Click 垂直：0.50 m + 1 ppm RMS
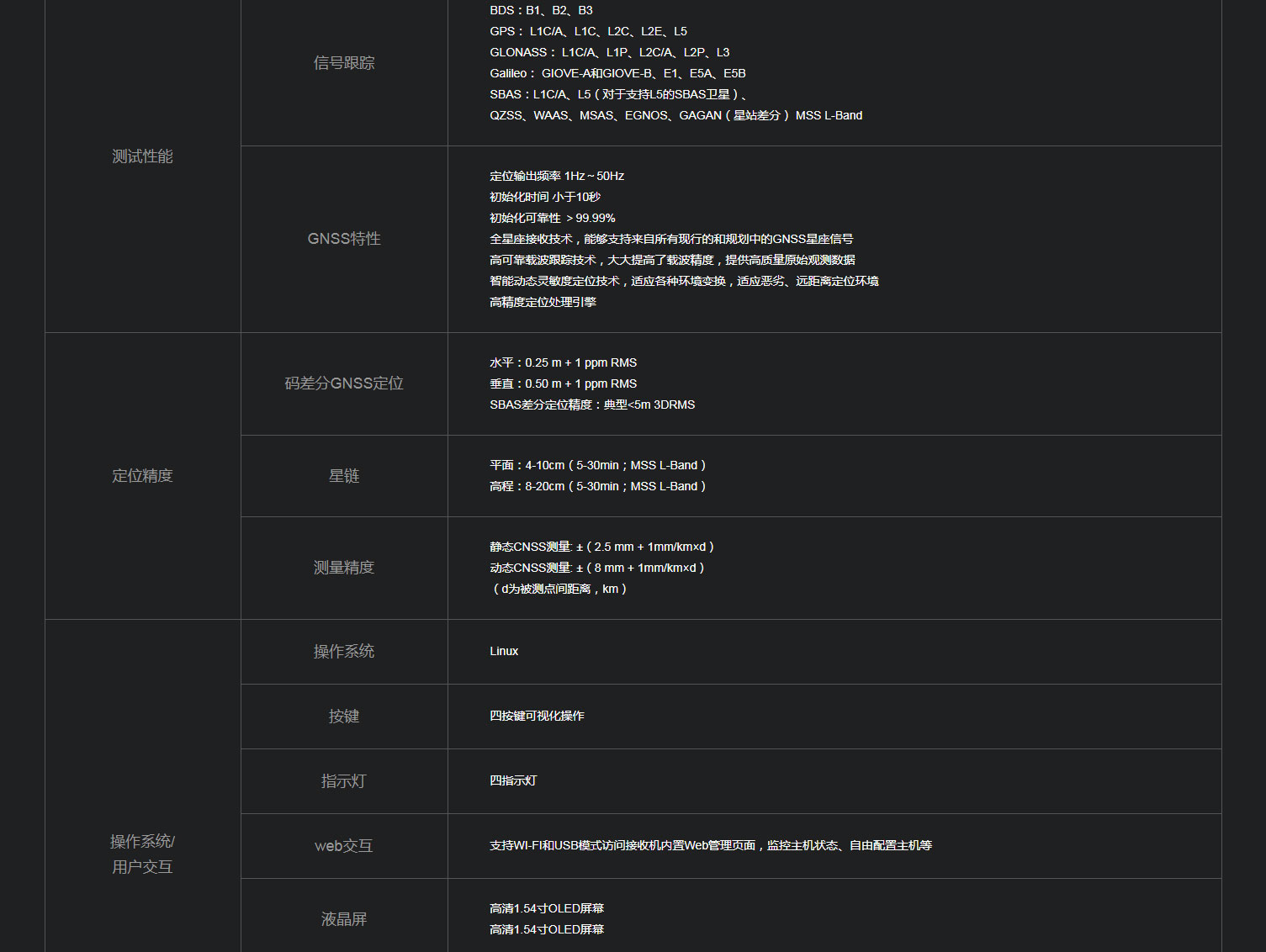The width and height of the screenshot is (1266, 952). pos(564,383)
